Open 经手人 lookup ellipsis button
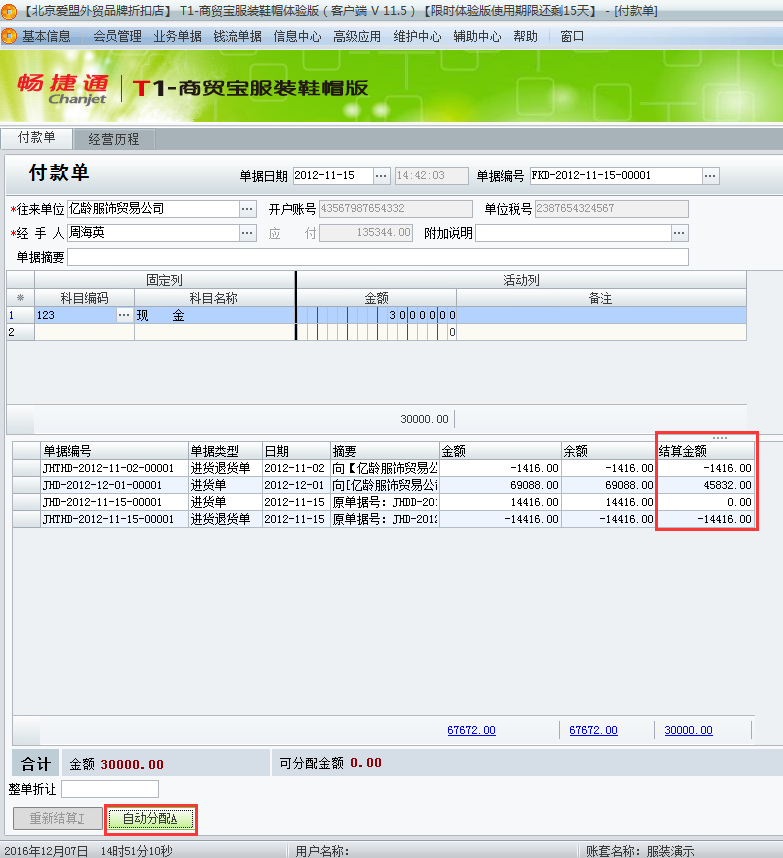Viewport: 783px width, 858px height. click(247, 233)
